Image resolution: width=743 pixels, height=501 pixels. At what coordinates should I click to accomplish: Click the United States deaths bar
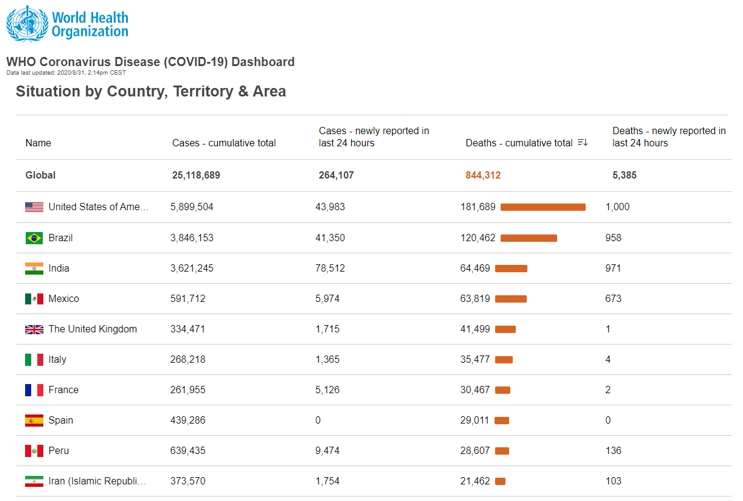tap(543, 207)
